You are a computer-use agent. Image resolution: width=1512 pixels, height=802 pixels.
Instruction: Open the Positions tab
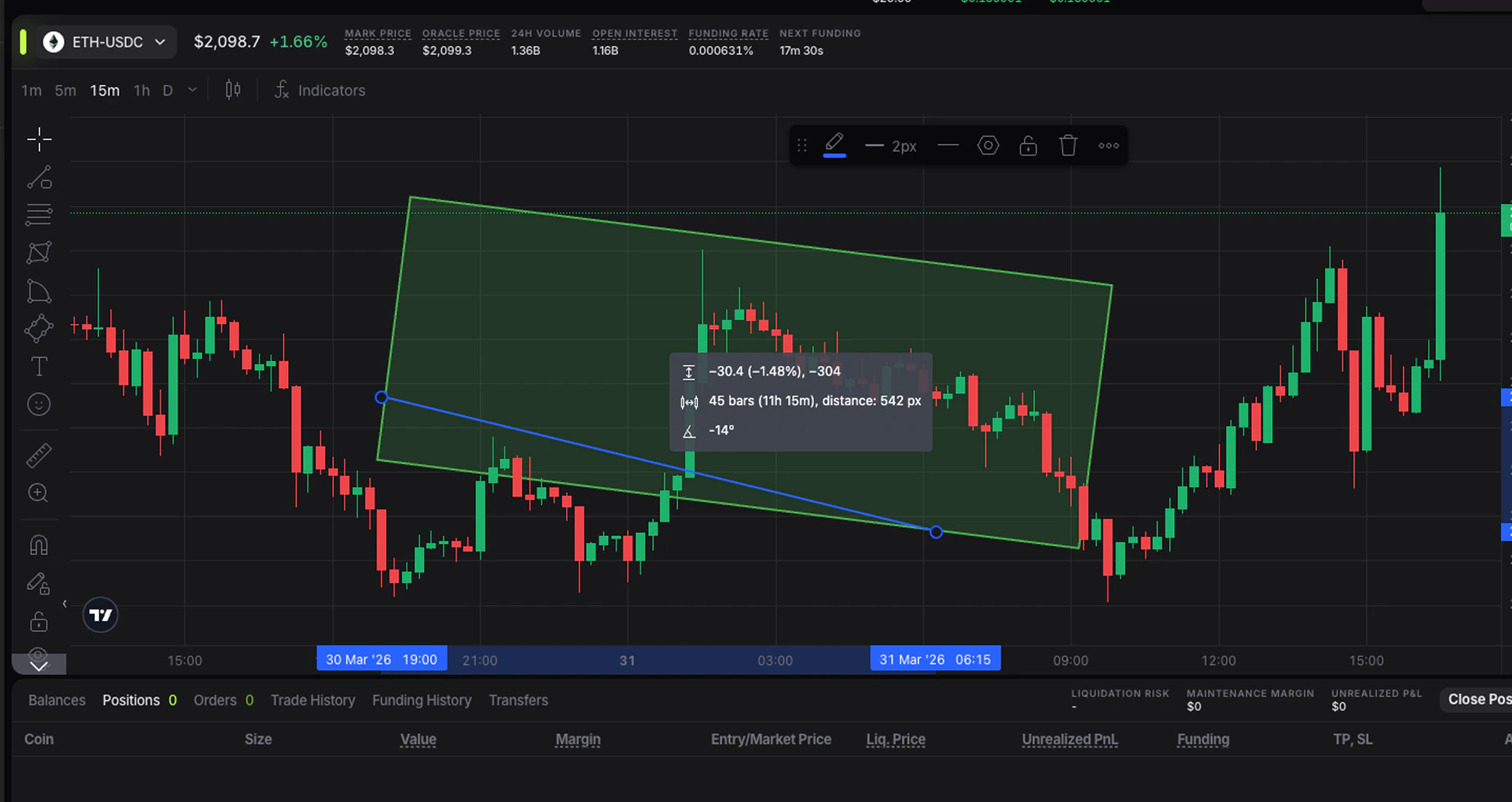(139, 701)
